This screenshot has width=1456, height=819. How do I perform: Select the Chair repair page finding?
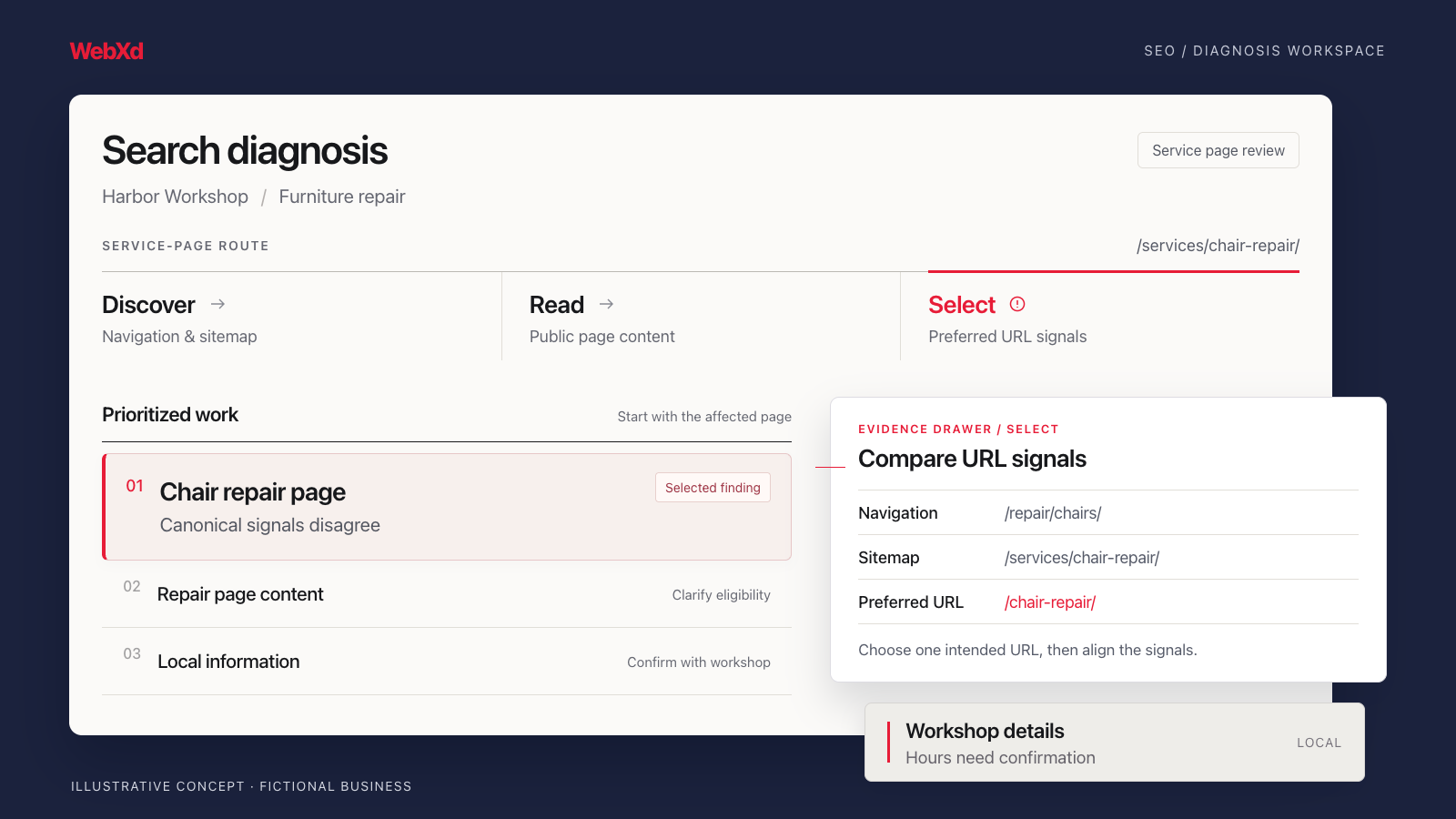447,507
